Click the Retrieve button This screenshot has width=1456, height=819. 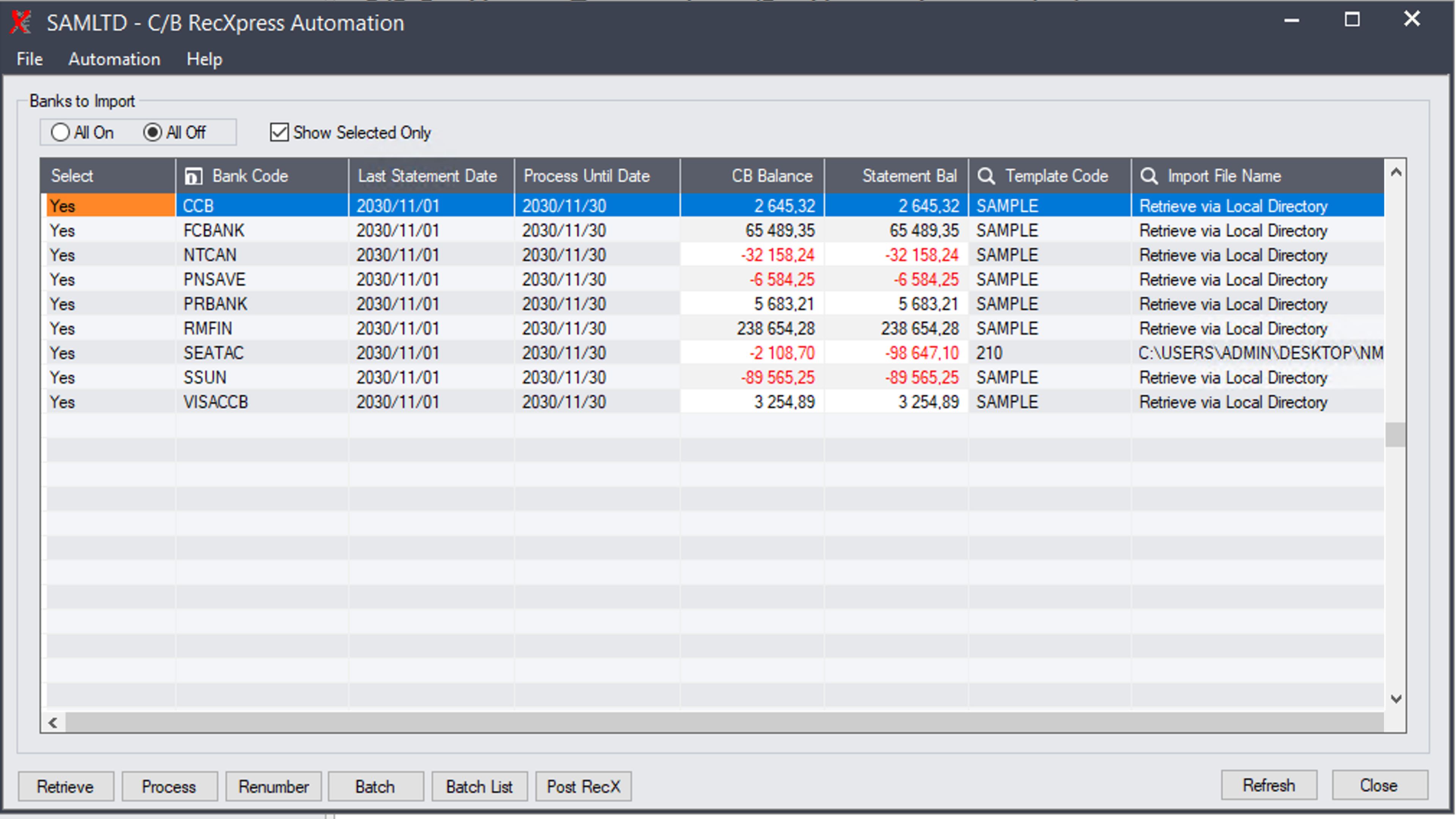(x=66, y=787)
